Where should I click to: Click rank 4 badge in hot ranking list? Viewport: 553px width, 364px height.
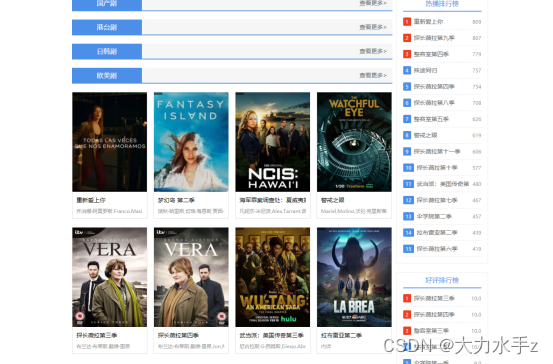click(x=407, y=70)
